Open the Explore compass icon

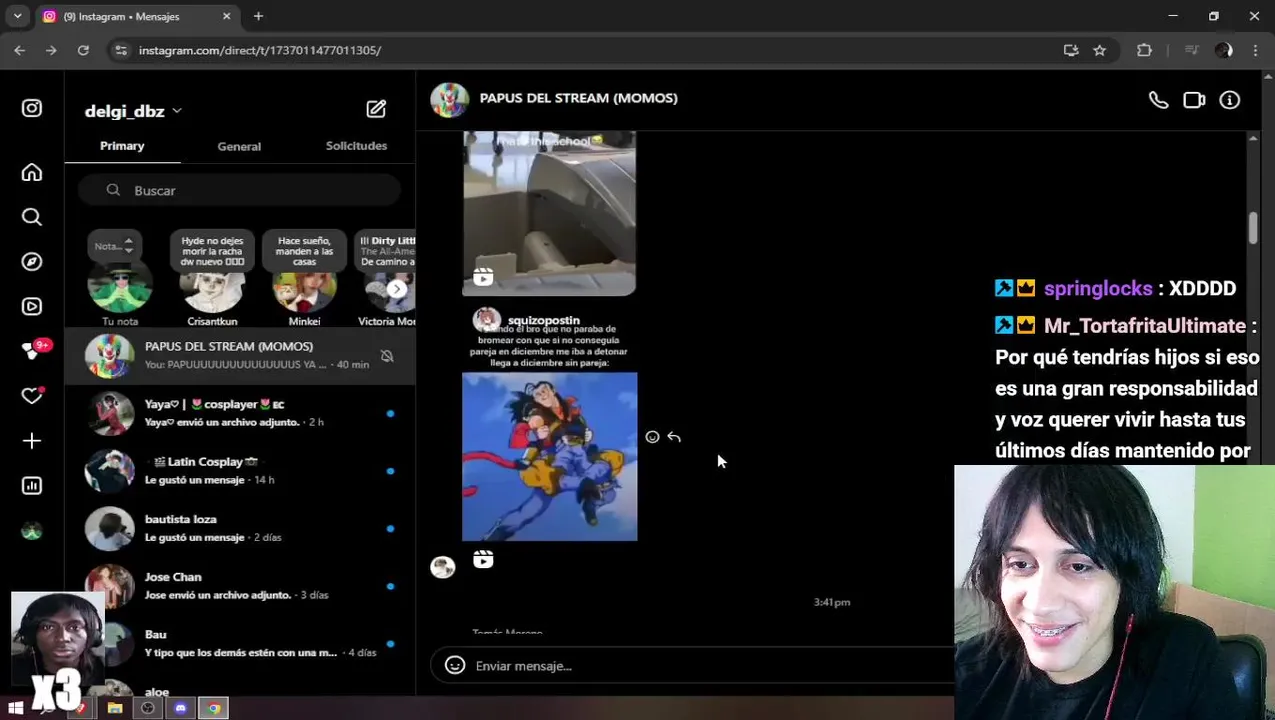click(32, 262)
